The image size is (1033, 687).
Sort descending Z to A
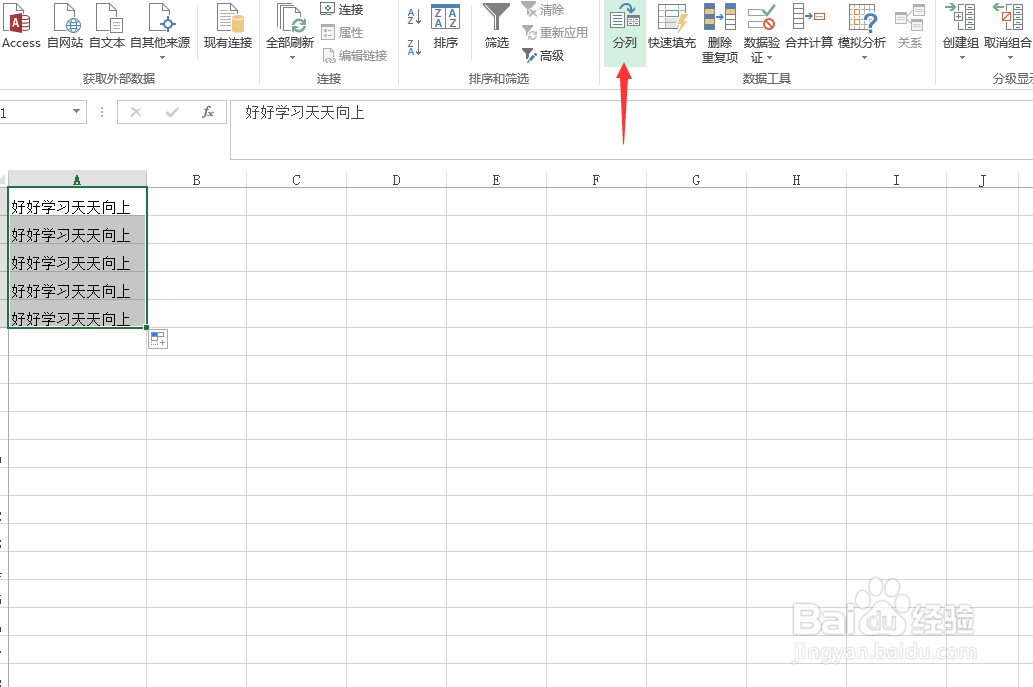[414, 47]
